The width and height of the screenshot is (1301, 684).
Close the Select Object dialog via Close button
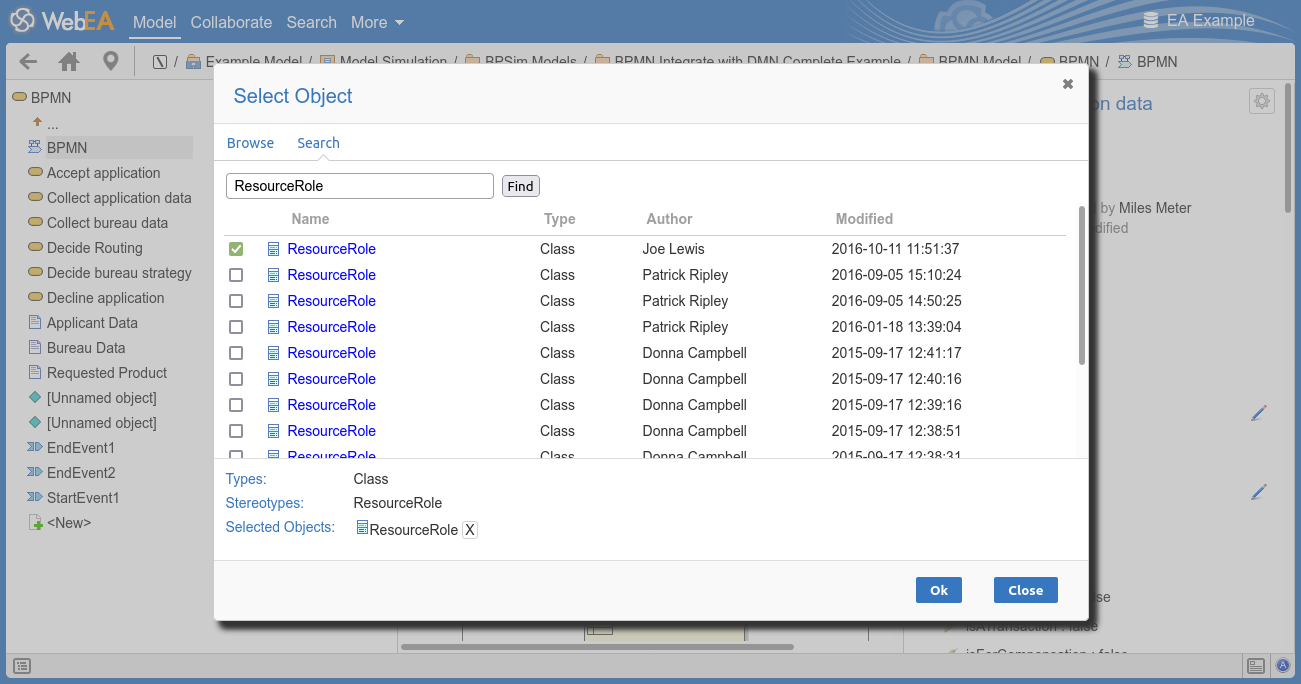[1025, 590]
